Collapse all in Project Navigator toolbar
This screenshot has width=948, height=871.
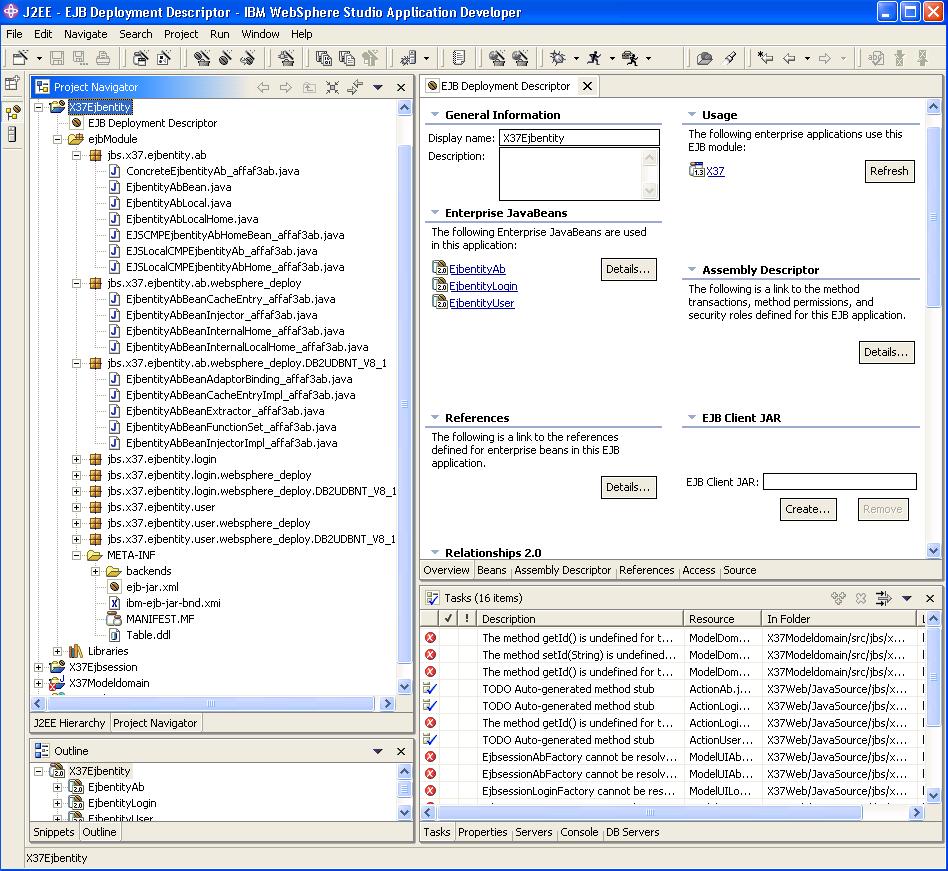click(332, 87)
